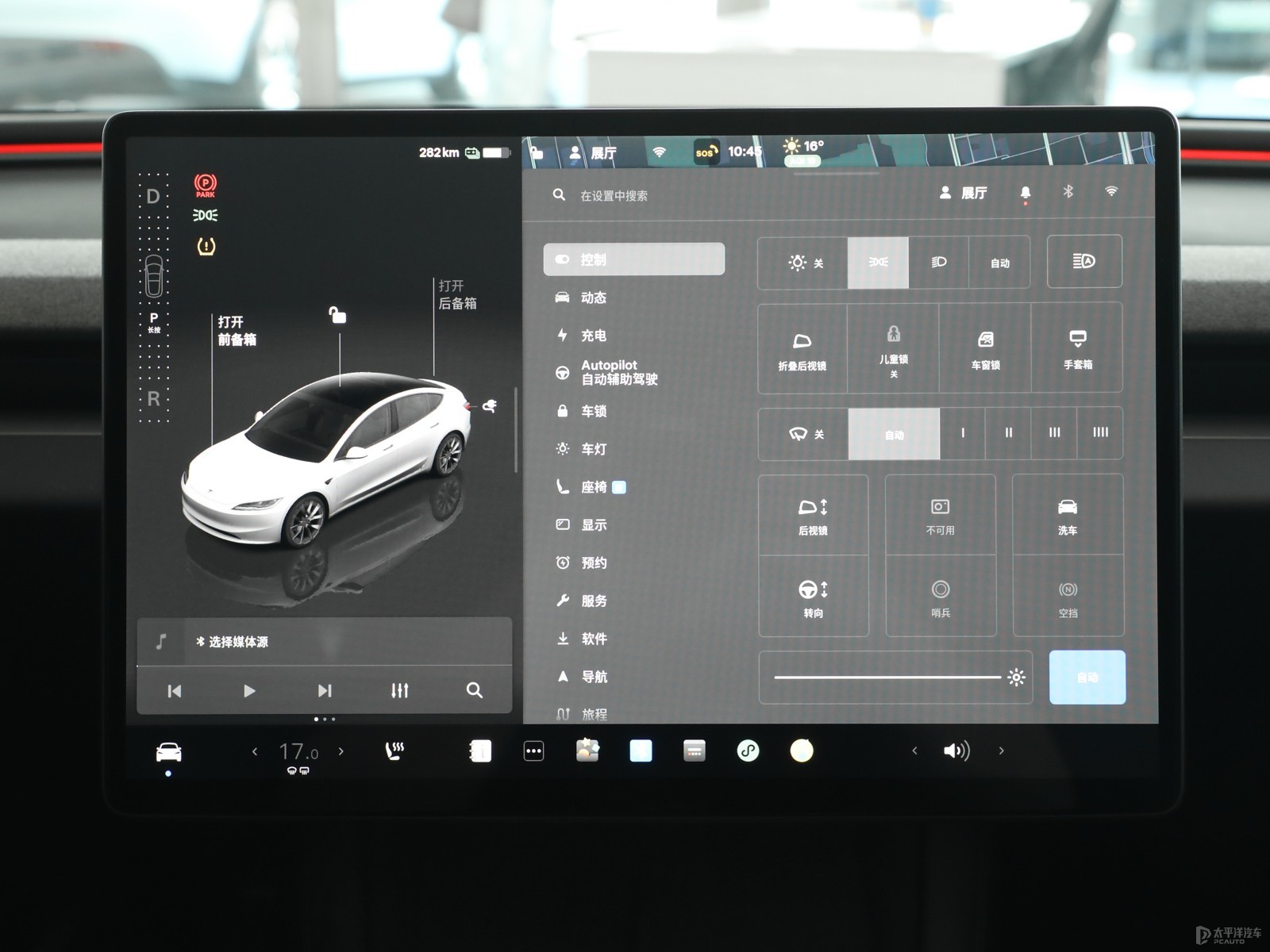Play the media

pyautogui.click(x=248, y=691)
